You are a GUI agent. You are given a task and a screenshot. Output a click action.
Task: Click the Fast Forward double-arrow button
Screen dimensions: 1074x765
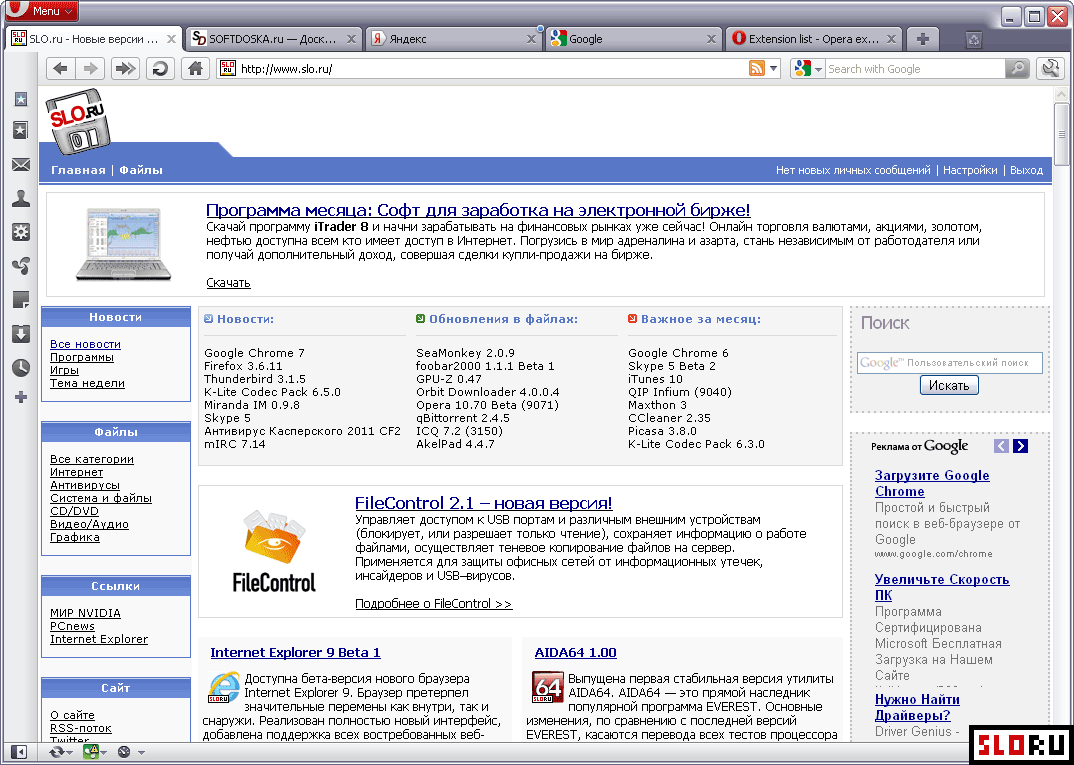[x=124, y=68]
